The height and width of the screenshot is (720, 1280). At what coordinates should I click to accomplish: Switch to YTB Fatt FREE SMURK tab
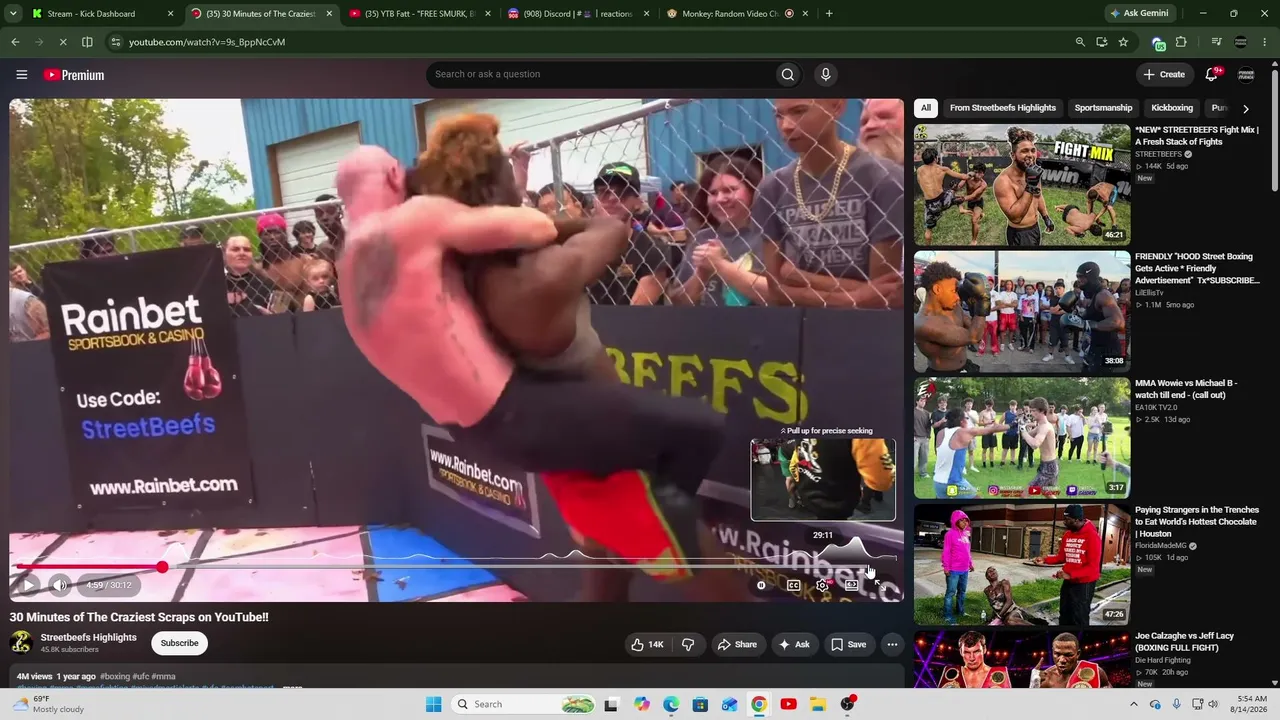tap(420, 14)
